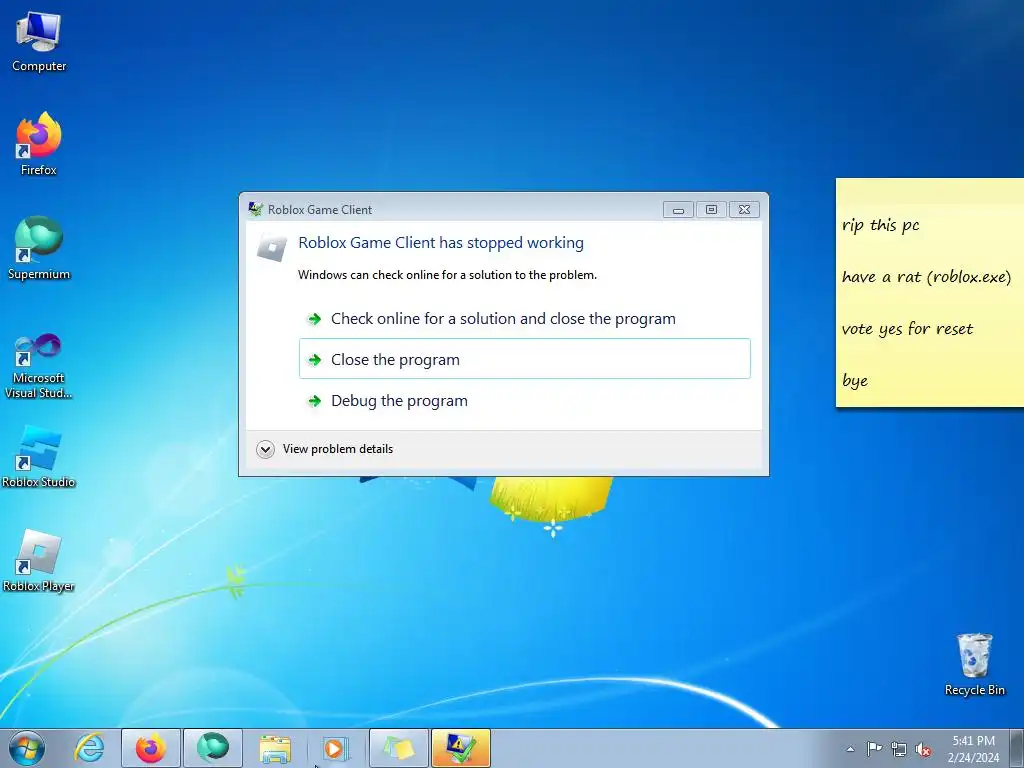Choose Close the program
This screenshot has width=1024, height=768.
524,359
